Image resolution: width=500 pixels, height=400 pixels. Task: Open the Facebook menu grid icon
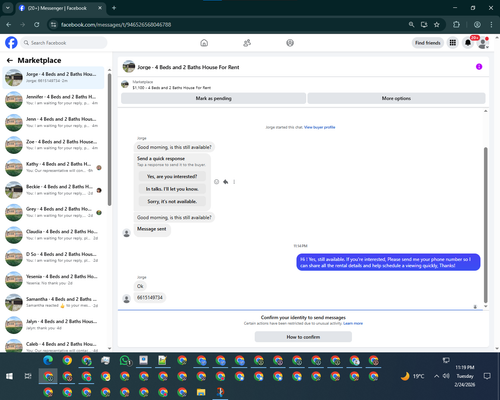[x=453, y=43]
